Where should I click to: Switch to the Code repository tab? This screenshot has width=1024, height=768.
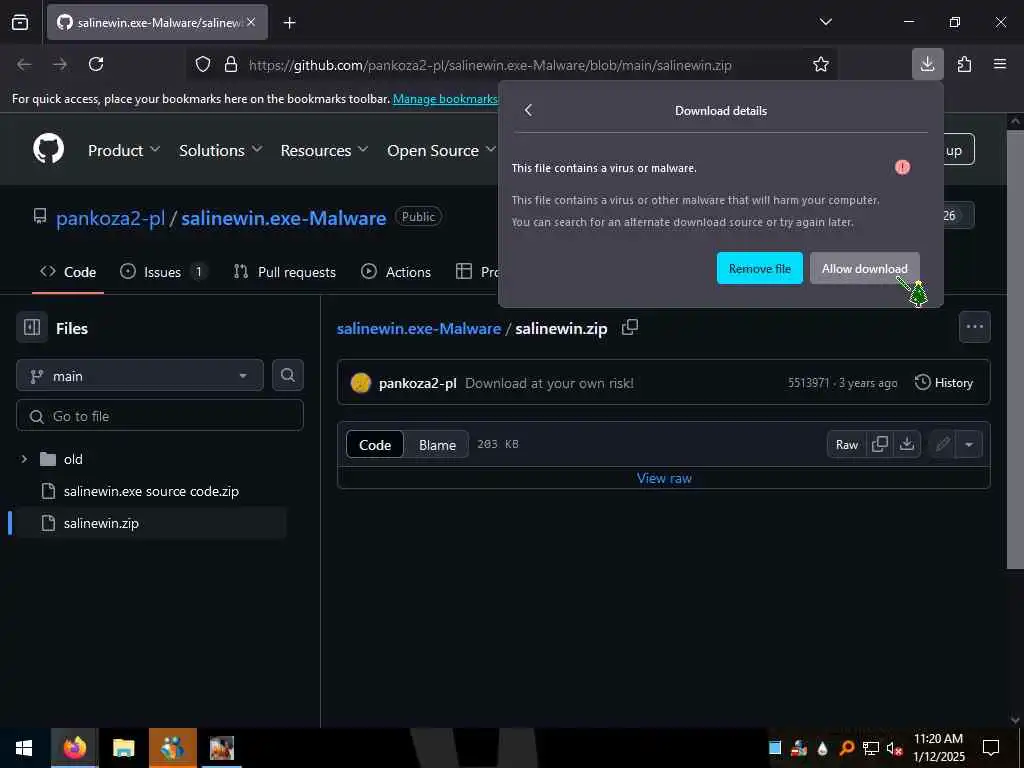coord(68,272)
